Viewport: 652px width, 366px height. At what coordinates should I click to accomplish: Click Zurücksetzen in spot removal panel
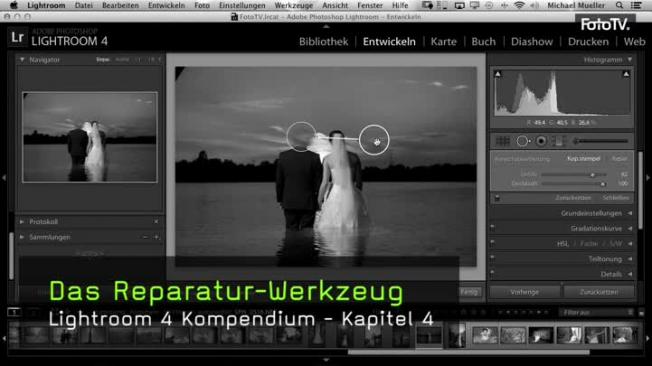(x=573, y=198)
